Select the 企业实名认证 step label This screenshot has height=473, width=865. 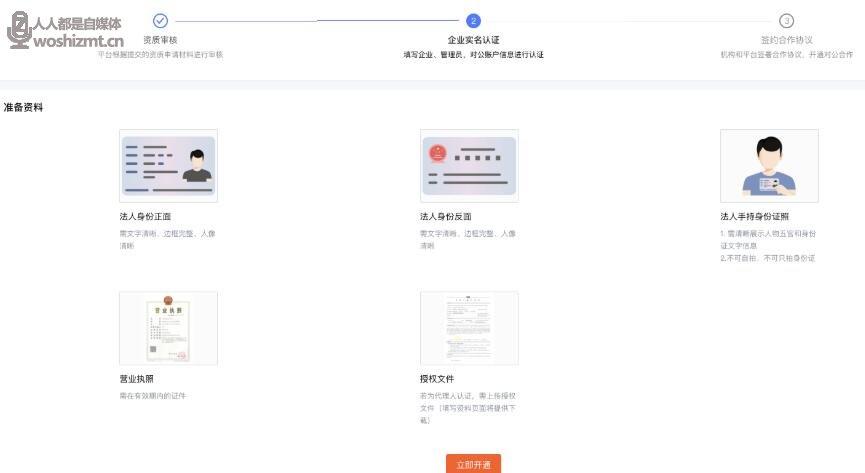473,40
